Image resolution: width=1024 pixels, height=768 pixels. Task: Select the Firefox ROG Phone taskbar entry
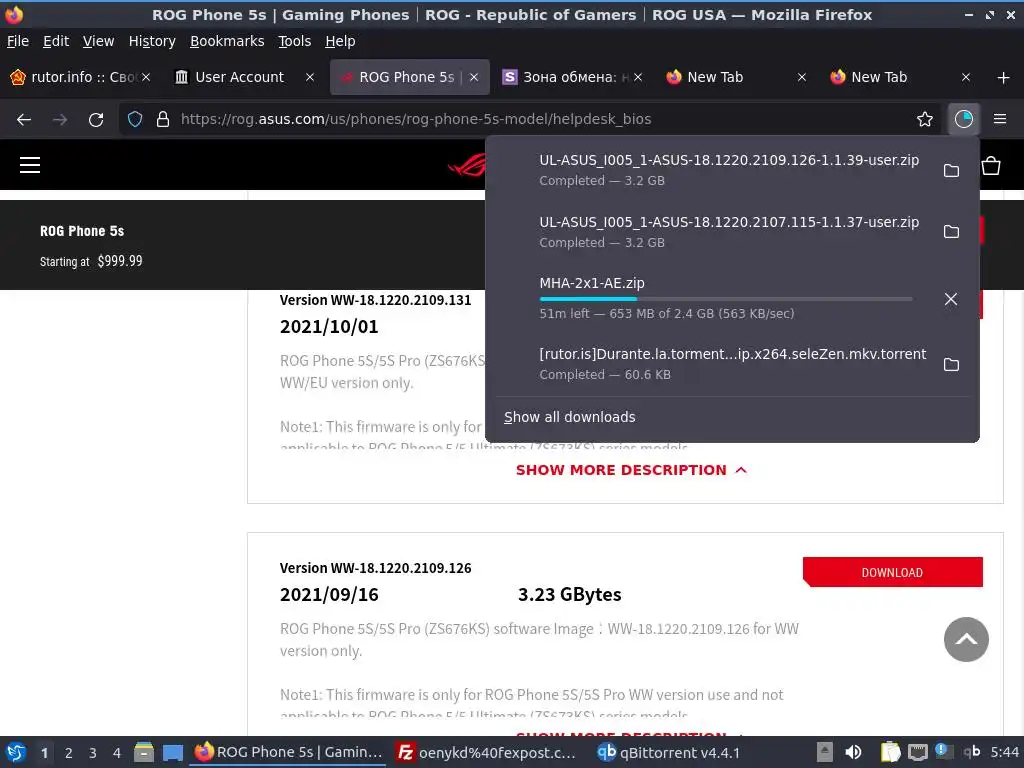coord(289,752)
